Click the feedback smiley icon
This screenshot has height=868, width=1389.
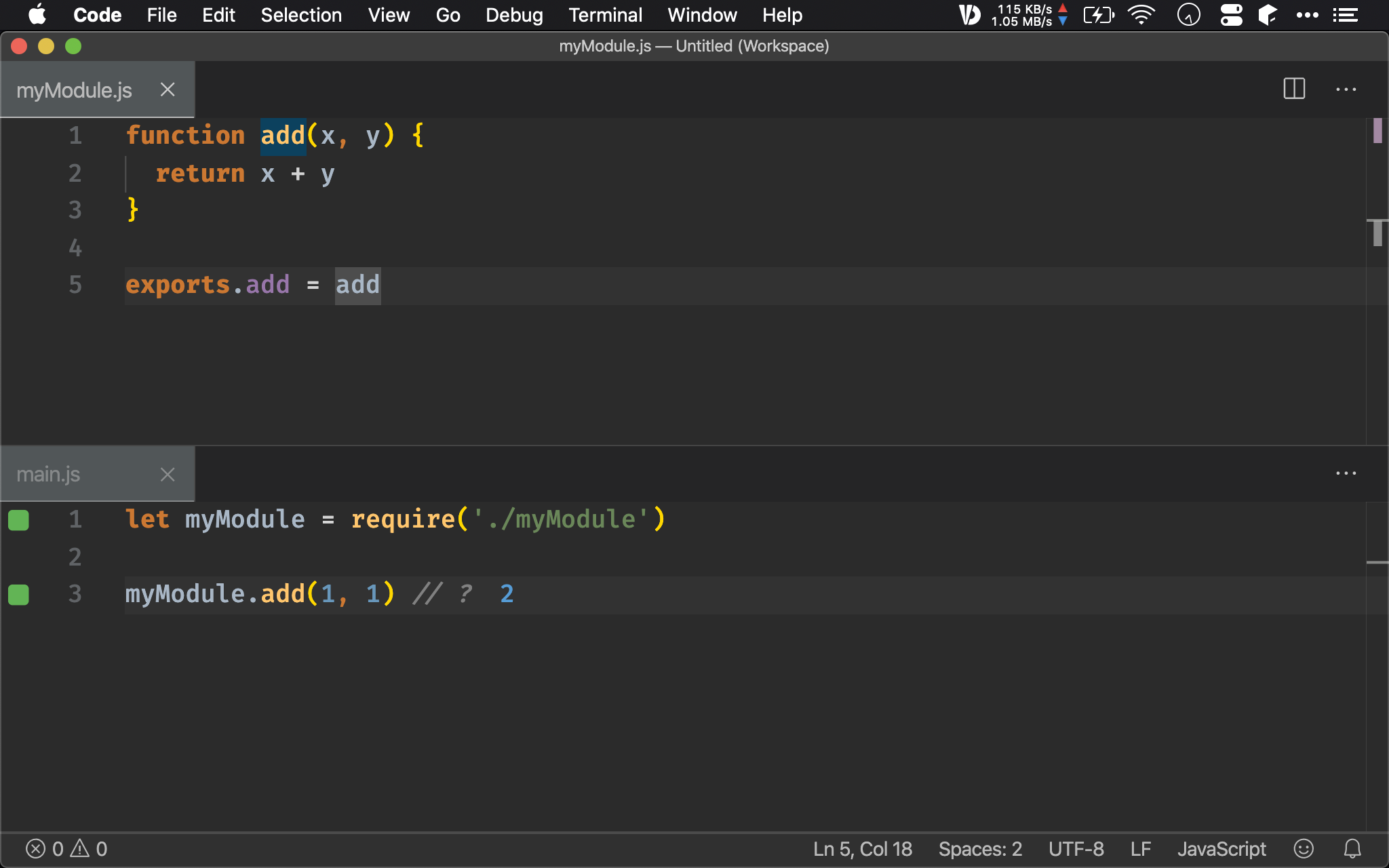[x=1304, y=848]
